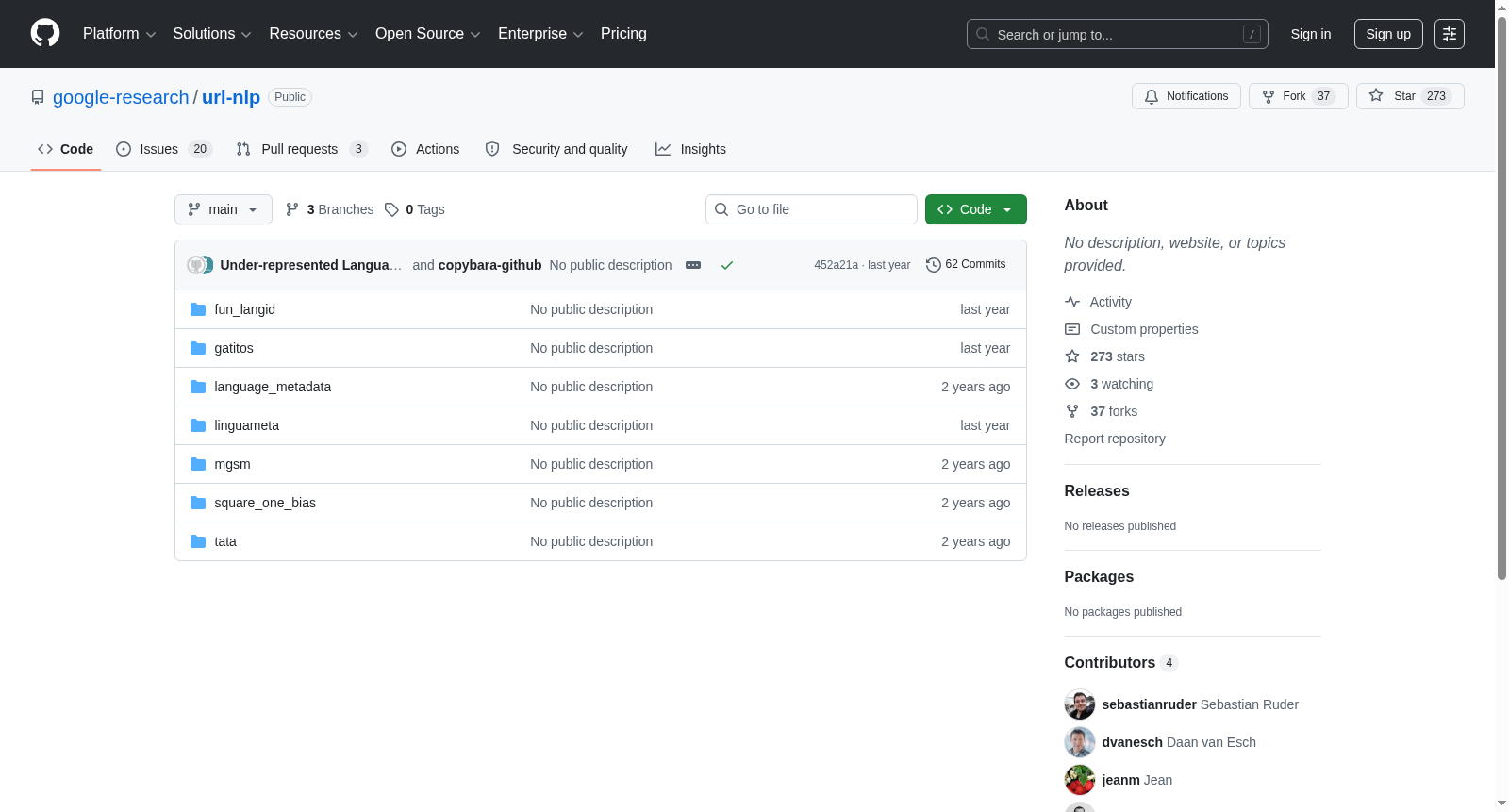Open the appearance settings icon button
1509x812 pixels.
tap(1450, 34)
